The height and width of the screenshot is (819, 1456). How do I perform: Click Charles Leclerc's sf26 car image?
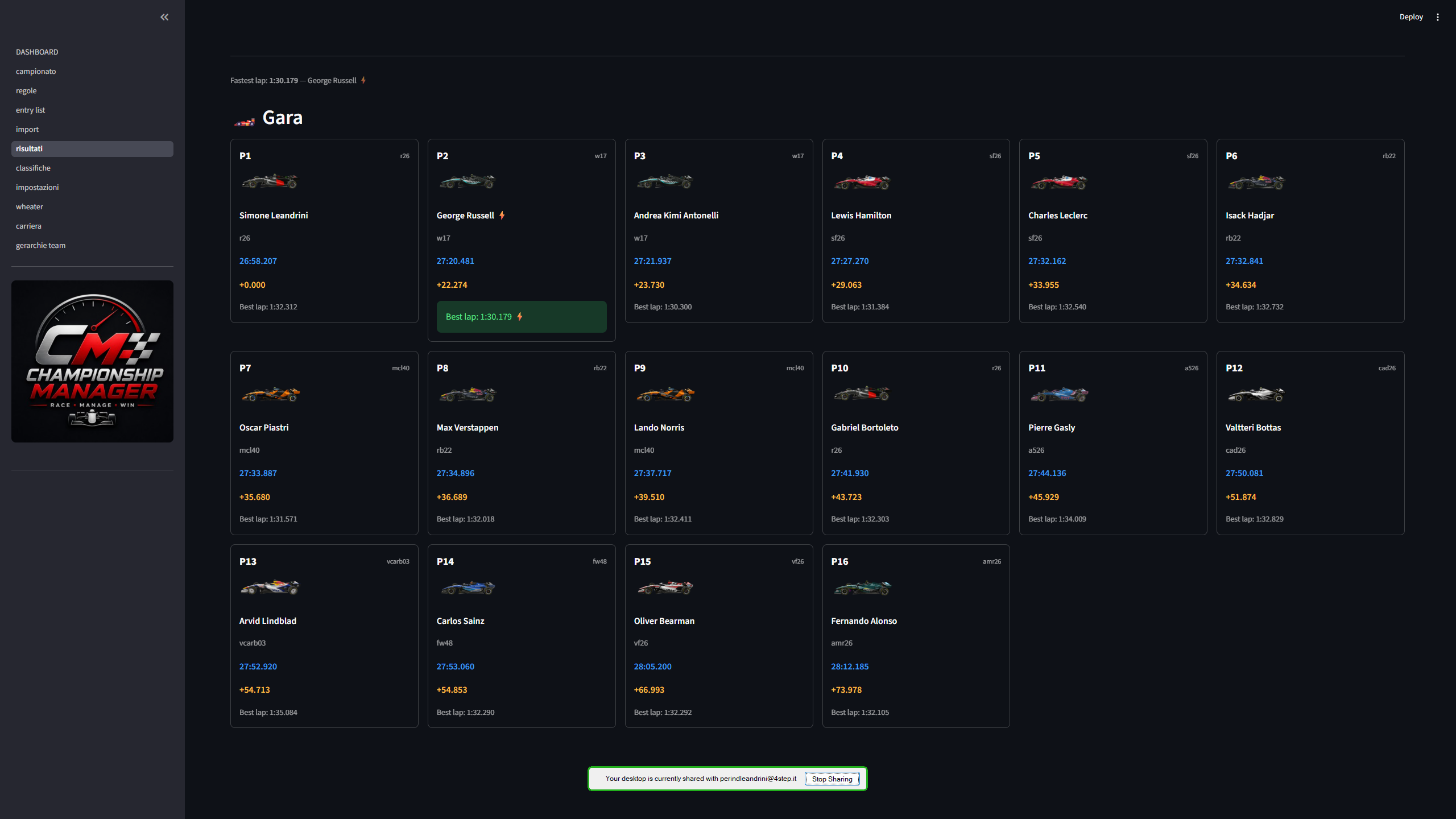[1058, 182]
